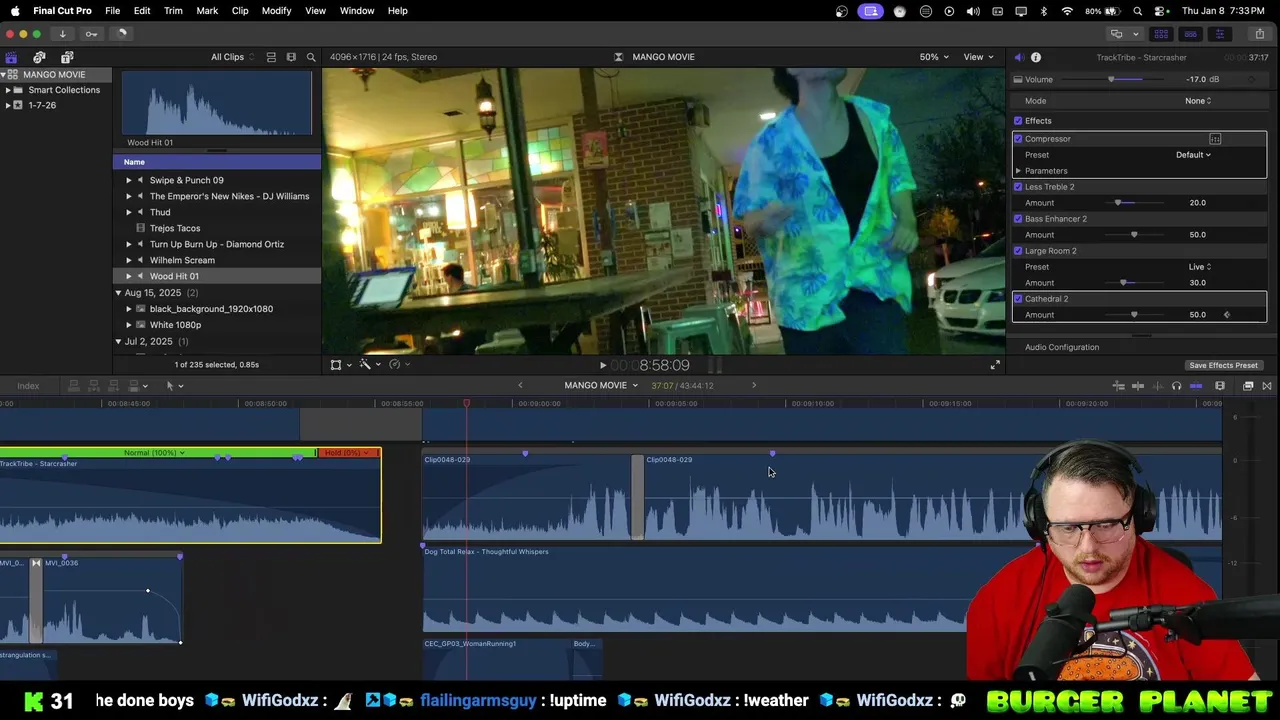1280x720 pixels.
Task: Open the Clip menu
Action: point(240,11)
